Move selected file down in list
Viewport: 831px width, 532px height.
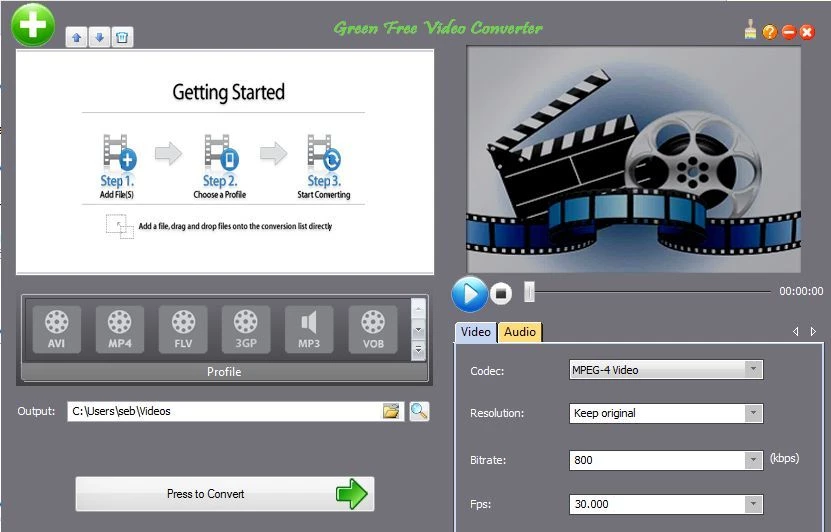click(x=99, y=38)
